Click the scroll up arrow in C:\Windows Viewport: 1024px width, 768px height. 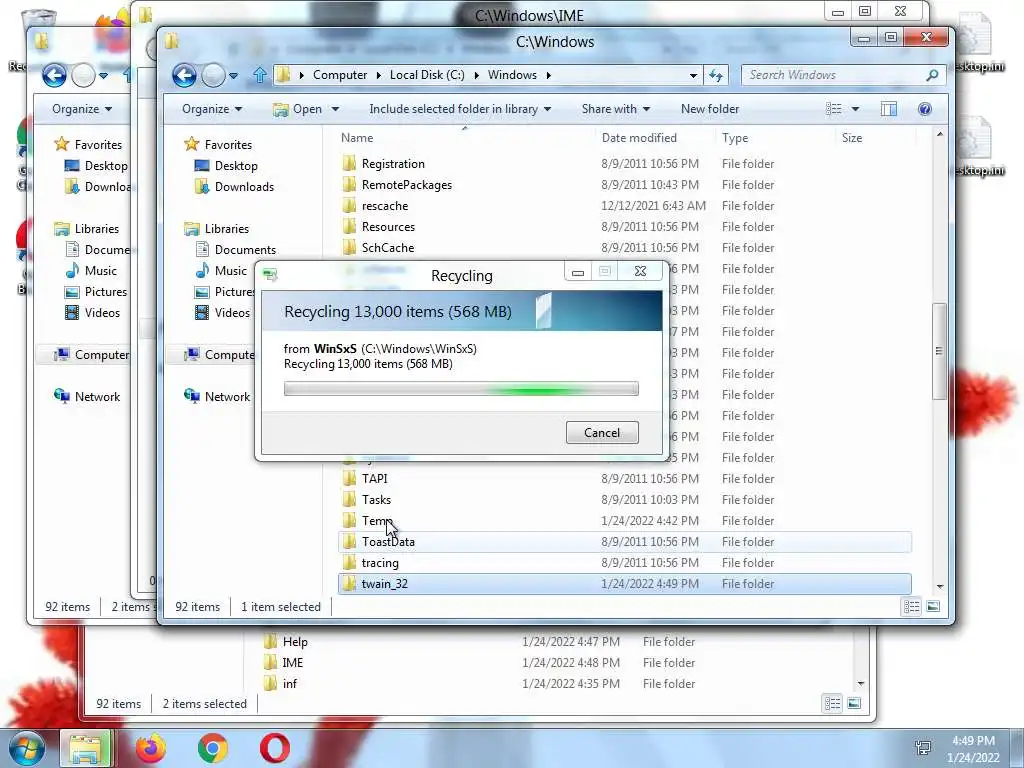(x=940, y=135)
